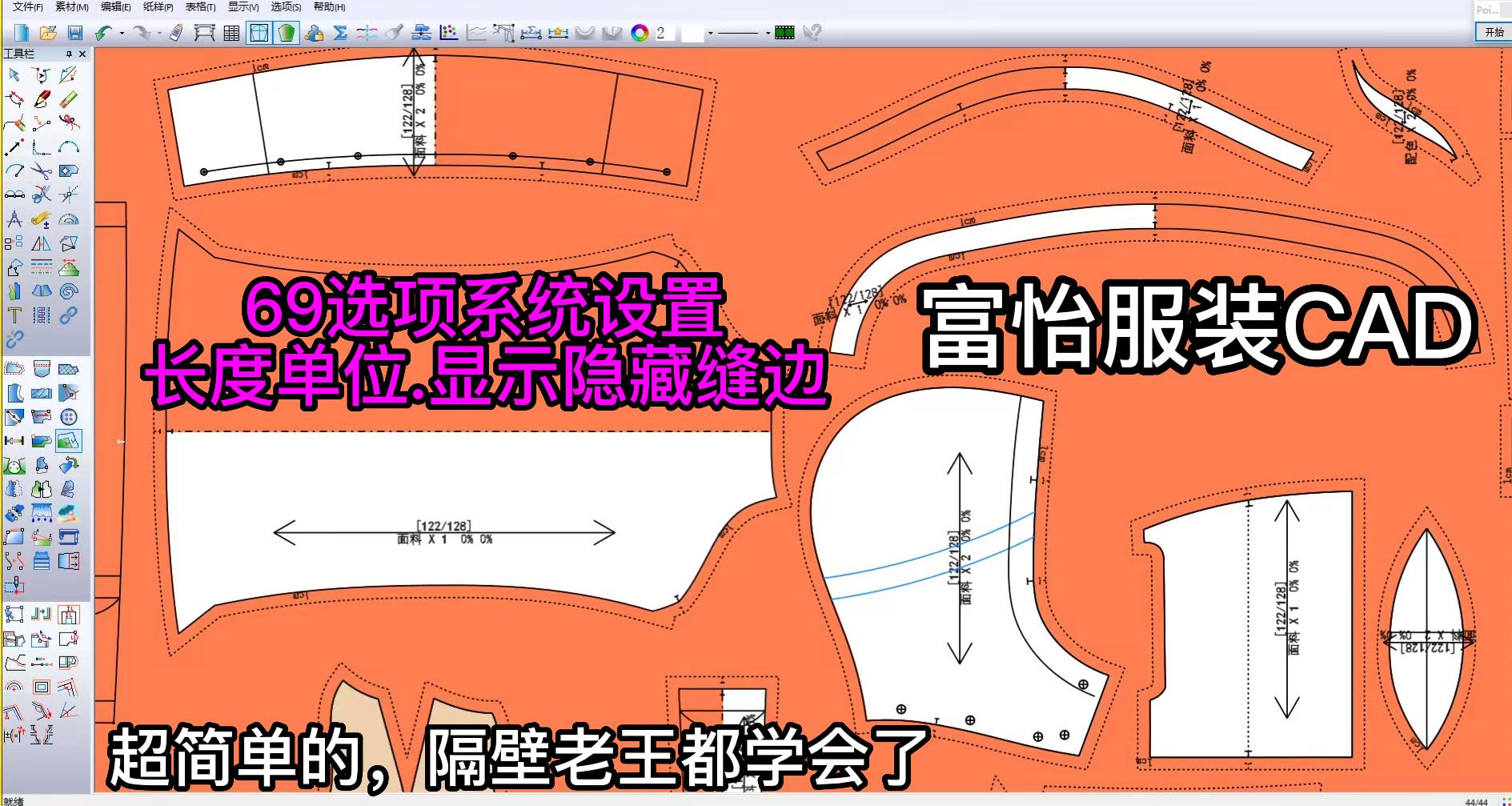Expand the Undo history dropdown arrow
This screenshot has width=1512, height=806.
point(122,34)
